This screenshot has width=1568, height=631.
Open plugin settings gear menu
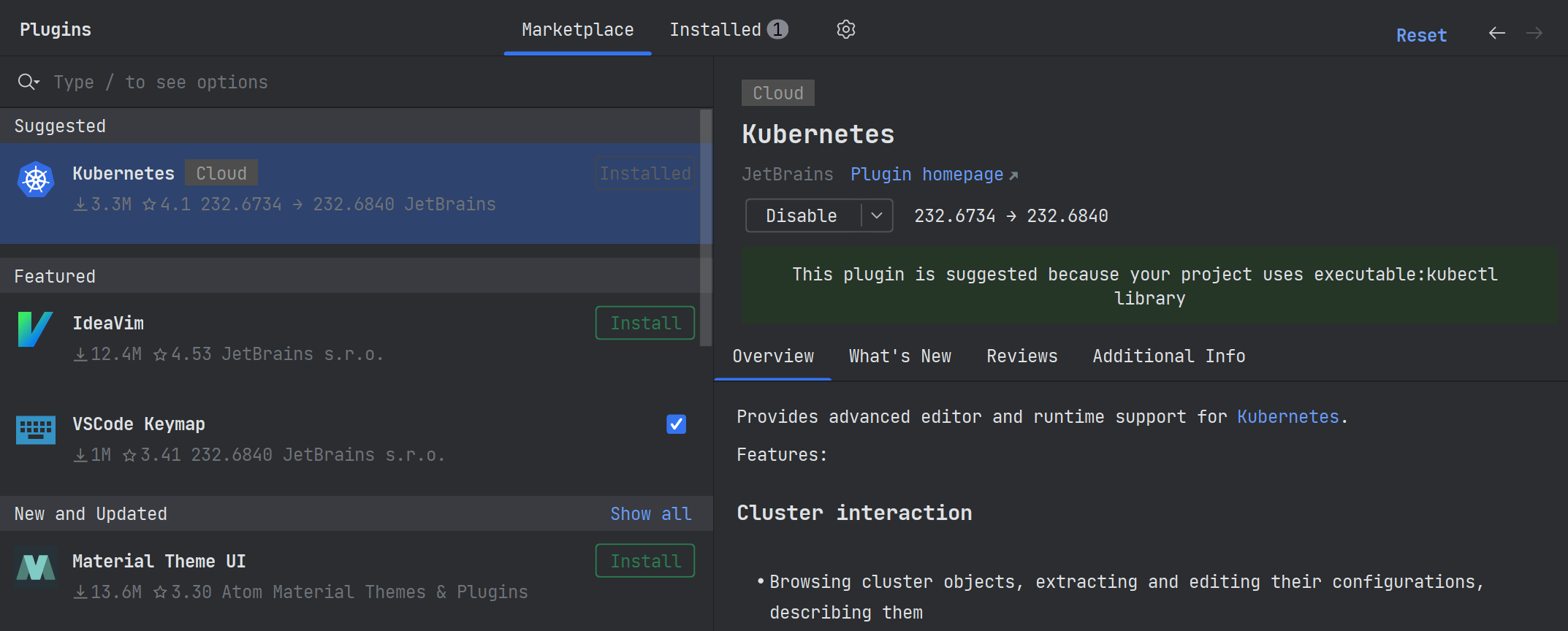point(845,30)
